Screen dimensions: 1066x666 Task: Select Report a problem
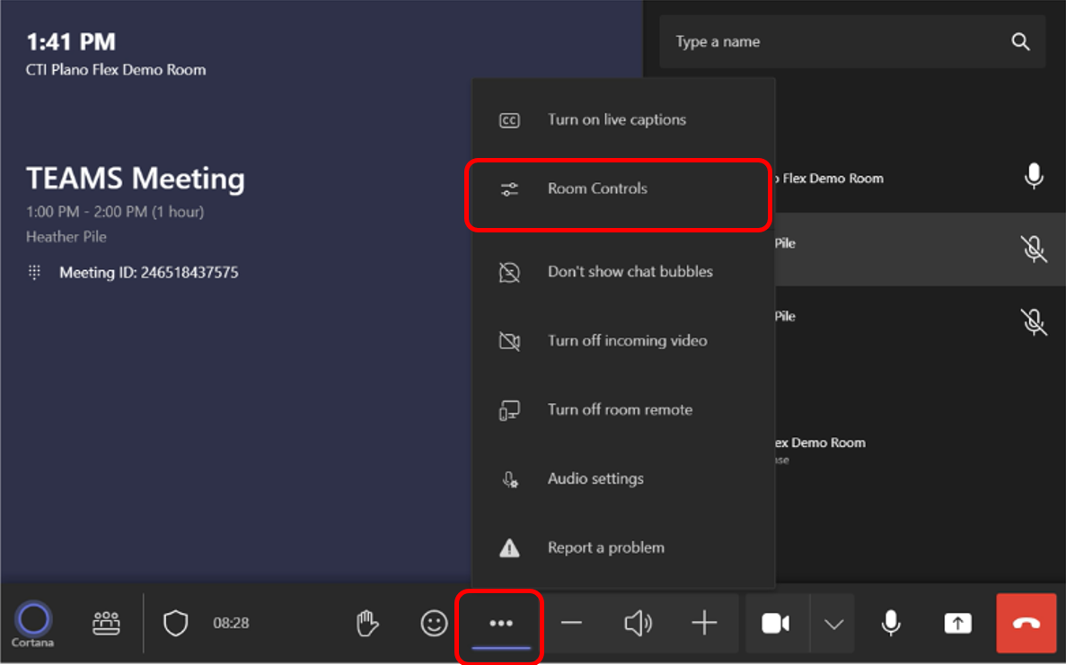605,547
